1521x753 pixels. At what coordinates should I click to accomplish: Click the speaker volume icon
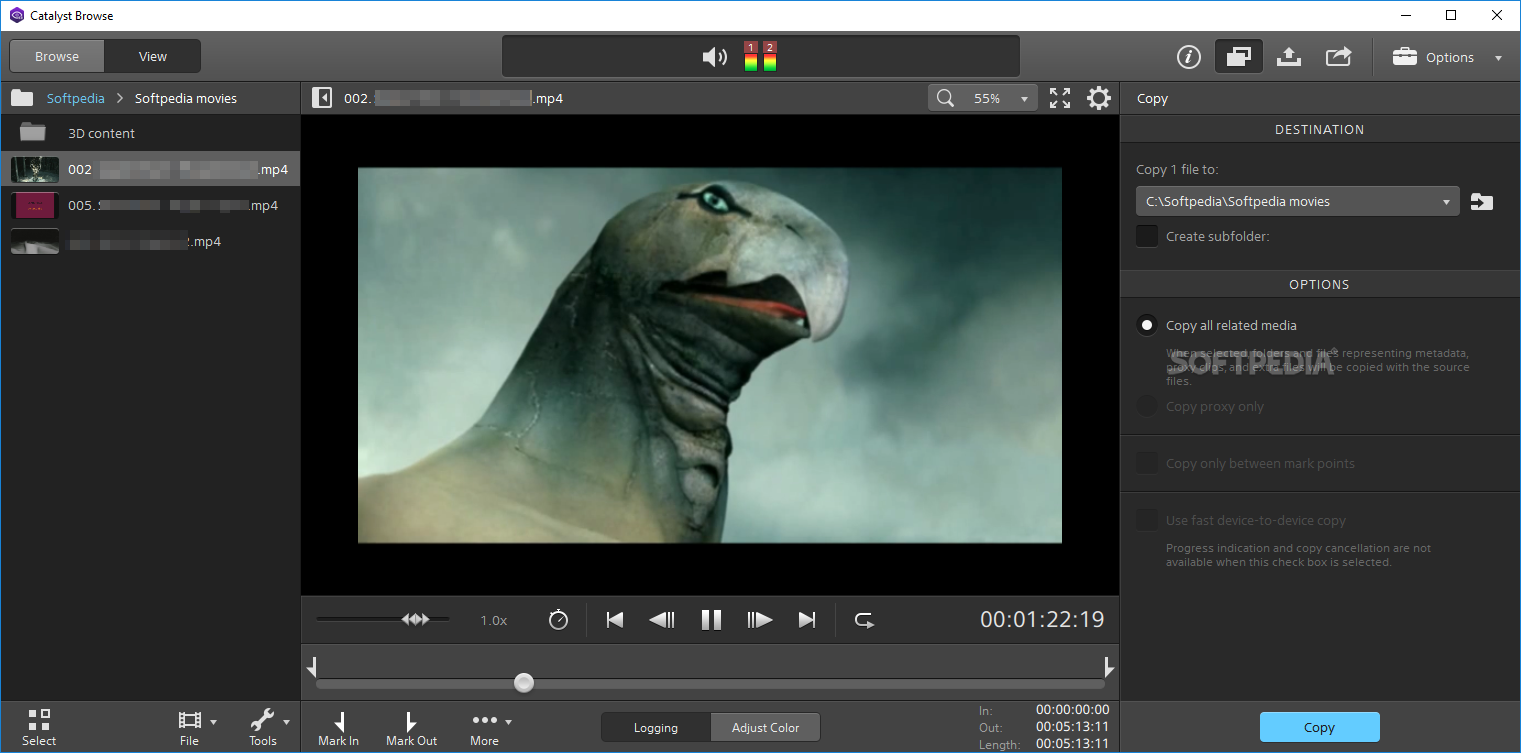[x=714, y=57]
